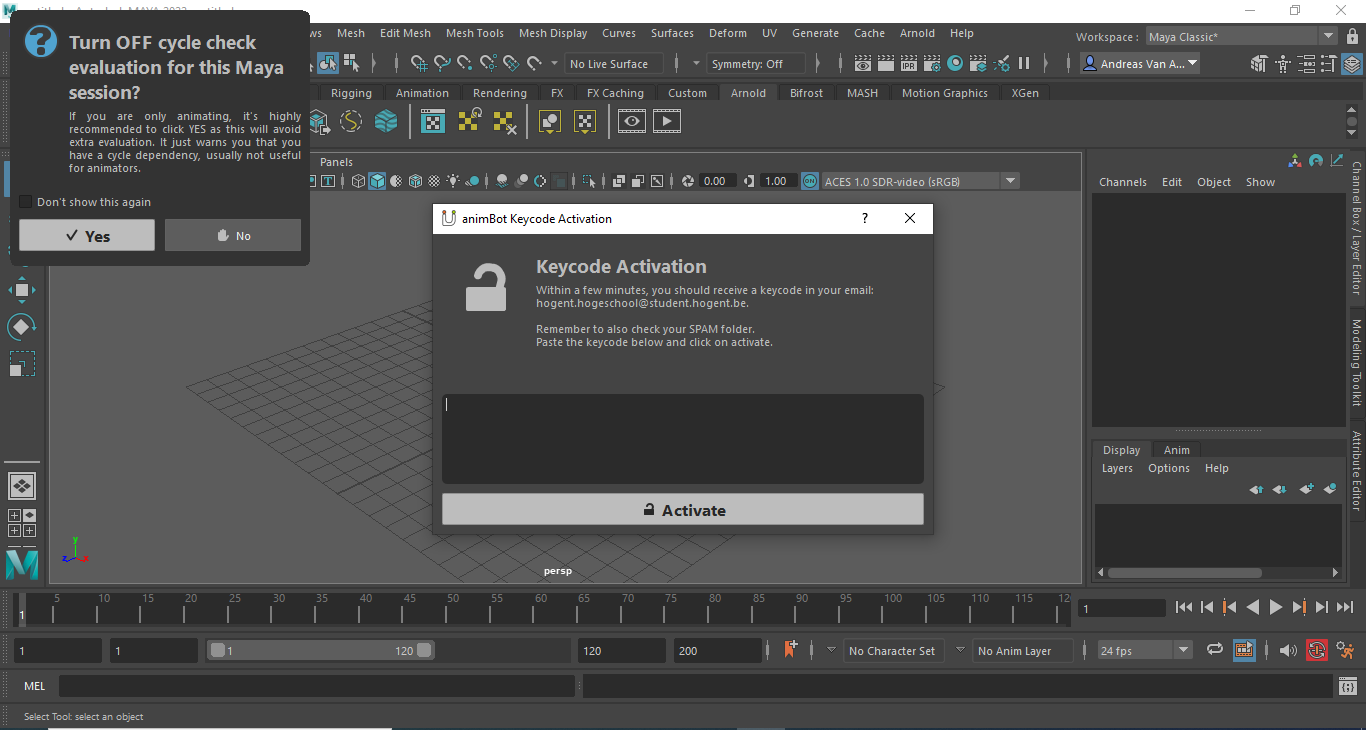Click snap to point magnet icon

(466, 63)
